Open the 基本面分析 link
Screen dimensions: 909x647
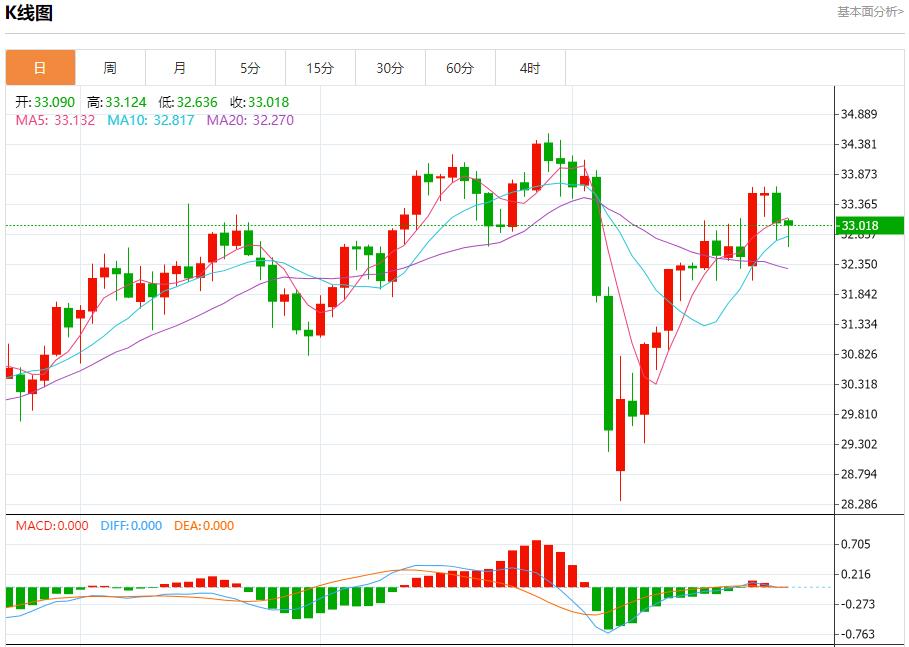point(869,12)
